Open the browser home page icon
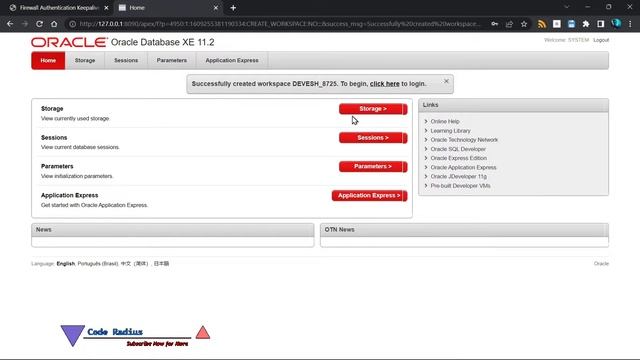Viewport: 640px width, 360px height. 54,24
